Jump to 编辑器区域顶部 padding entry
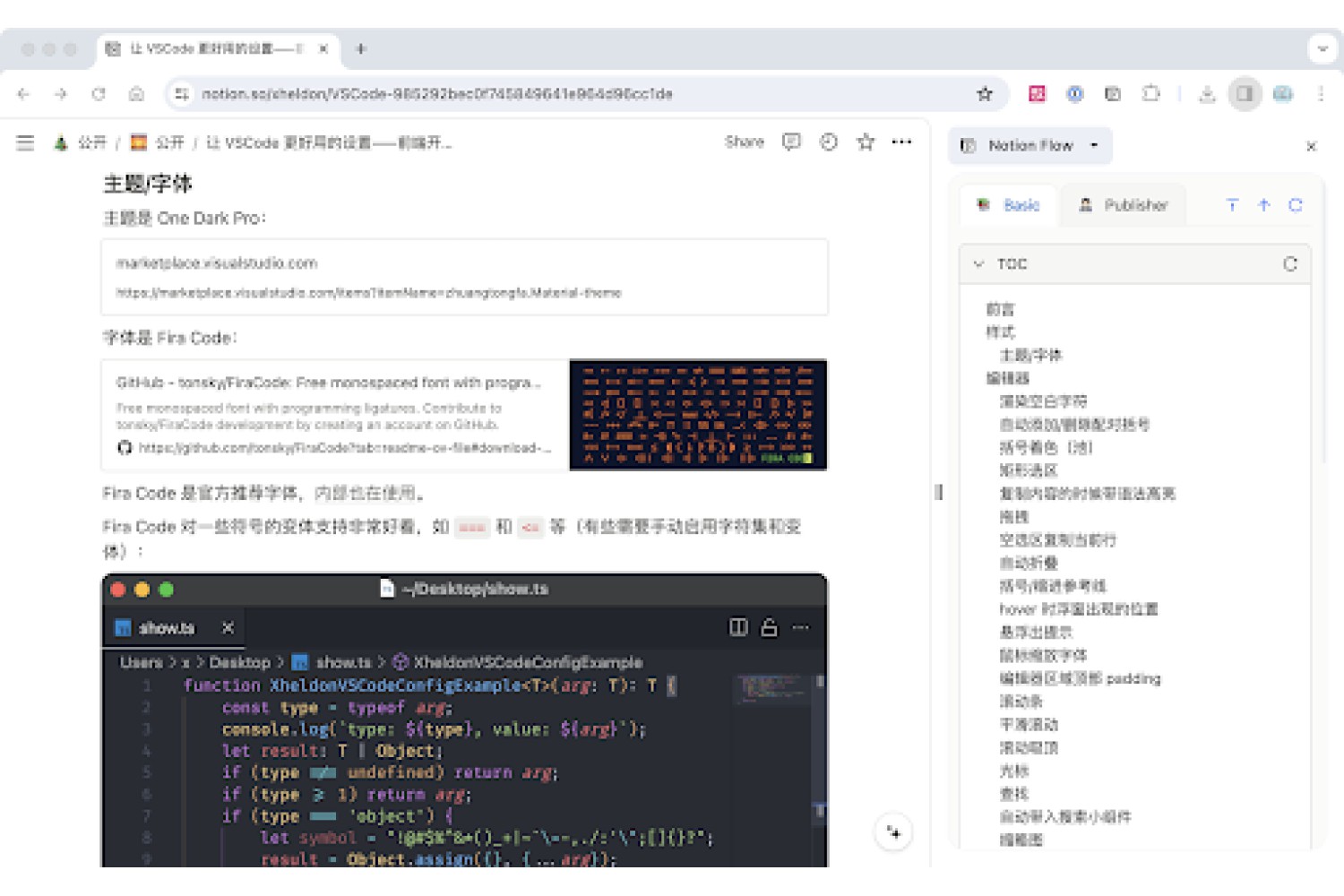This screenshot has width=1344, height=896. (1080, 678)
